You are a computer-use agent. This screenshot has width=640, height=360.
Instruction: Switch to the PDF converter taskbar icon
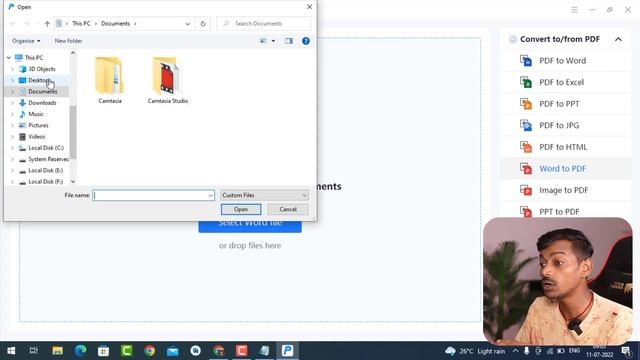coord(287,351)
